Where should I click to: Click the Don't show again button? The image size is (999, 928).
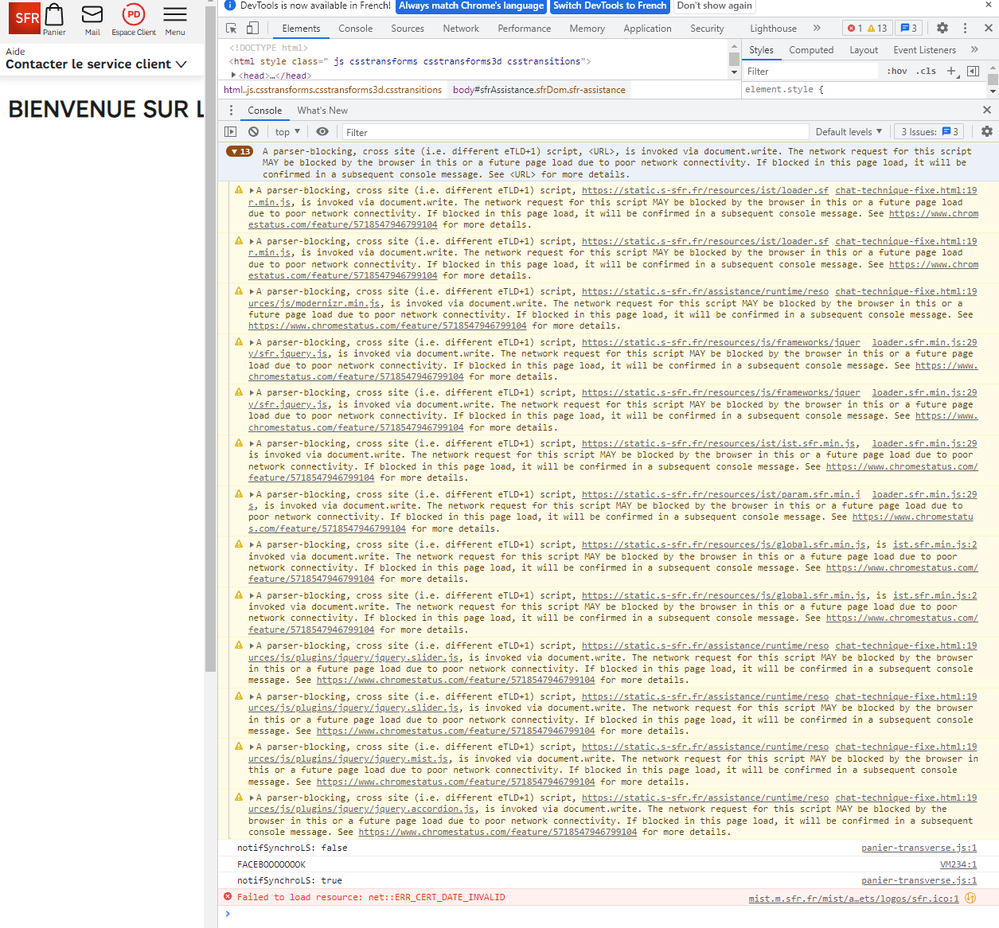point(715,6)
